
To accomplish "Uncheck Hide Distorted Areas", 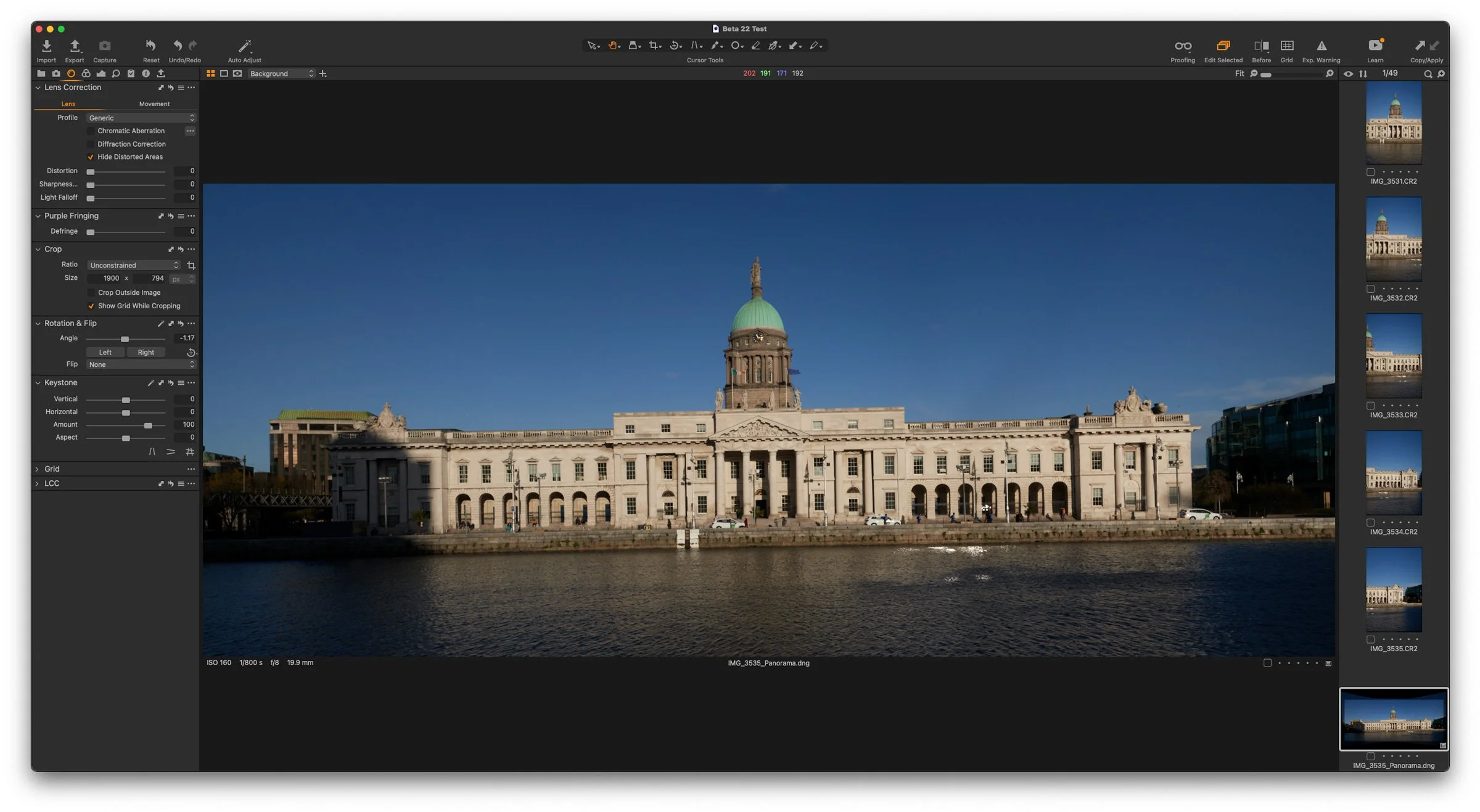I will (x=91, y=157).
